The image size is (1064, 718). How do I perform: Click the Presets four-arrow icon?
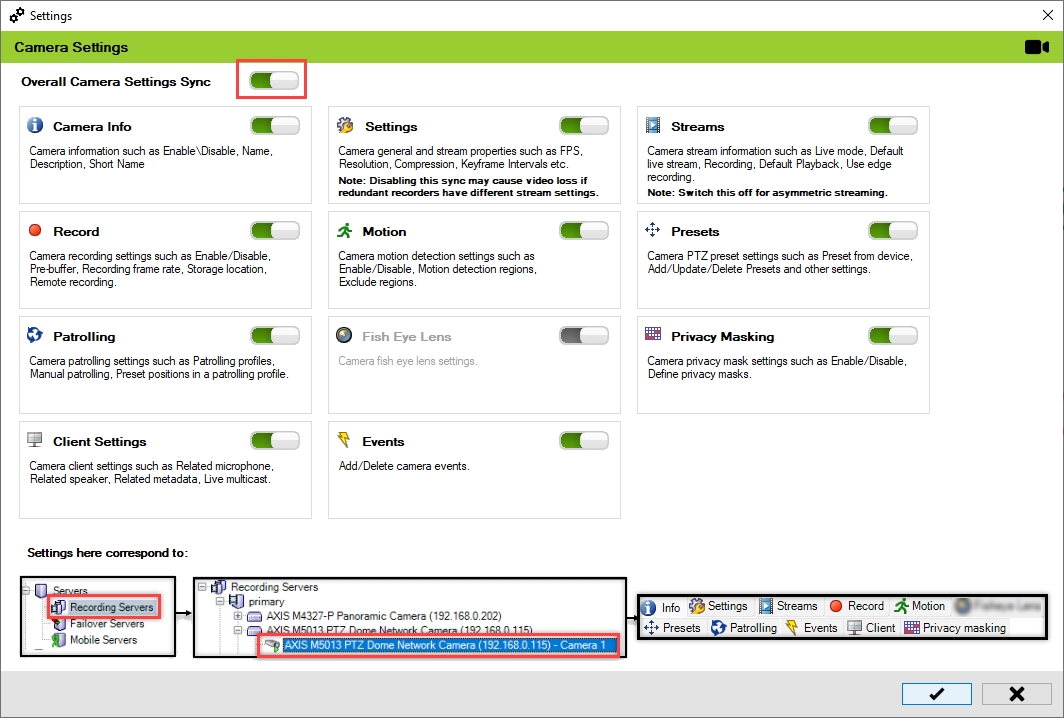[653, 231]
